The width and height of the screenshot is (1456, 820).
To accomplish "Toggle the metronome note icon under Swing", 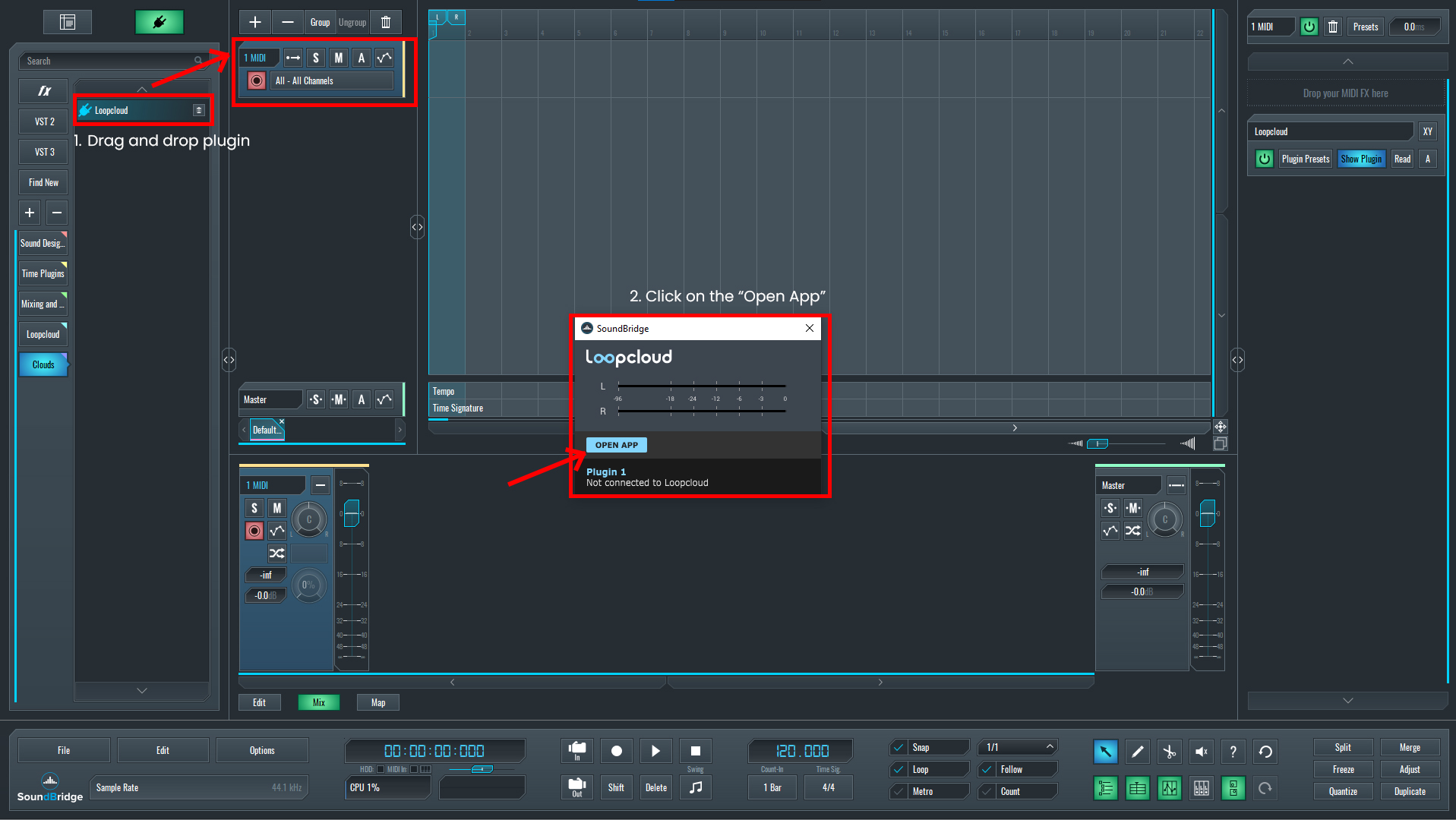I will pyautogui.click(x=695, y=787).
